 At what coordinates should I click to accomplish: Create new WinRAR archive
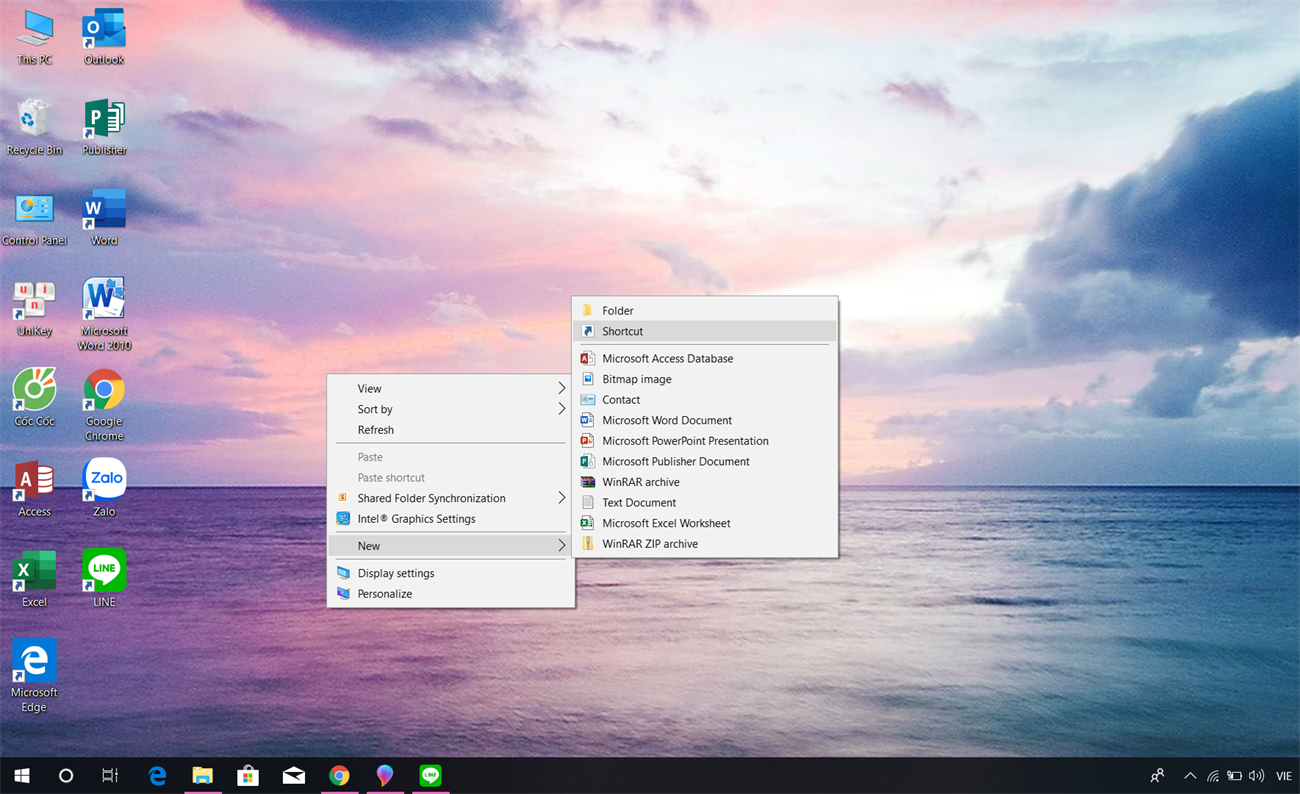tap(705, 482)
